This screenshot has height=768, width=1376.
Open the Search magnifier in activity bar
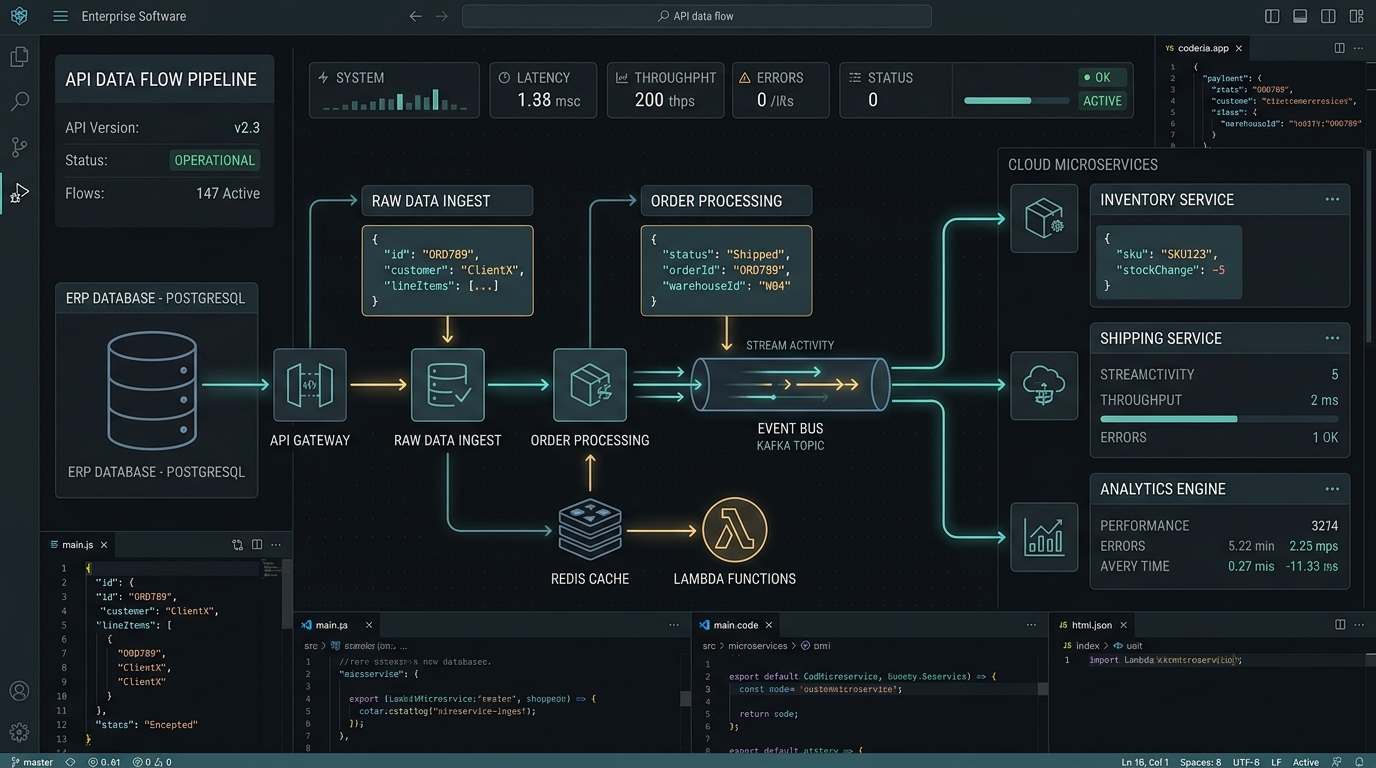[19, 101]
